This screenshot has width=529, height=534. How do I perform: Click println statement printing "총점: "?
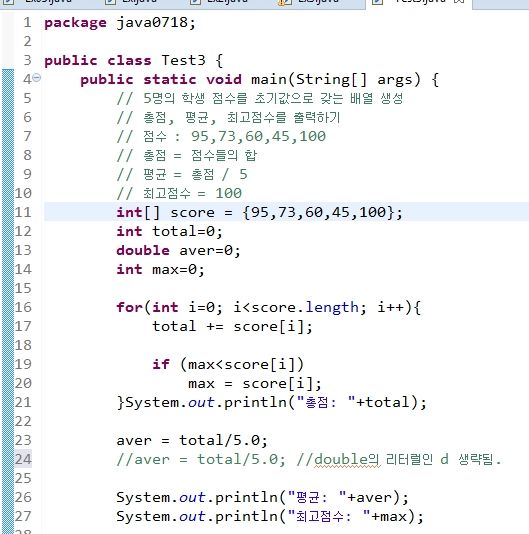pyautogui.click(x=276, y=403)
